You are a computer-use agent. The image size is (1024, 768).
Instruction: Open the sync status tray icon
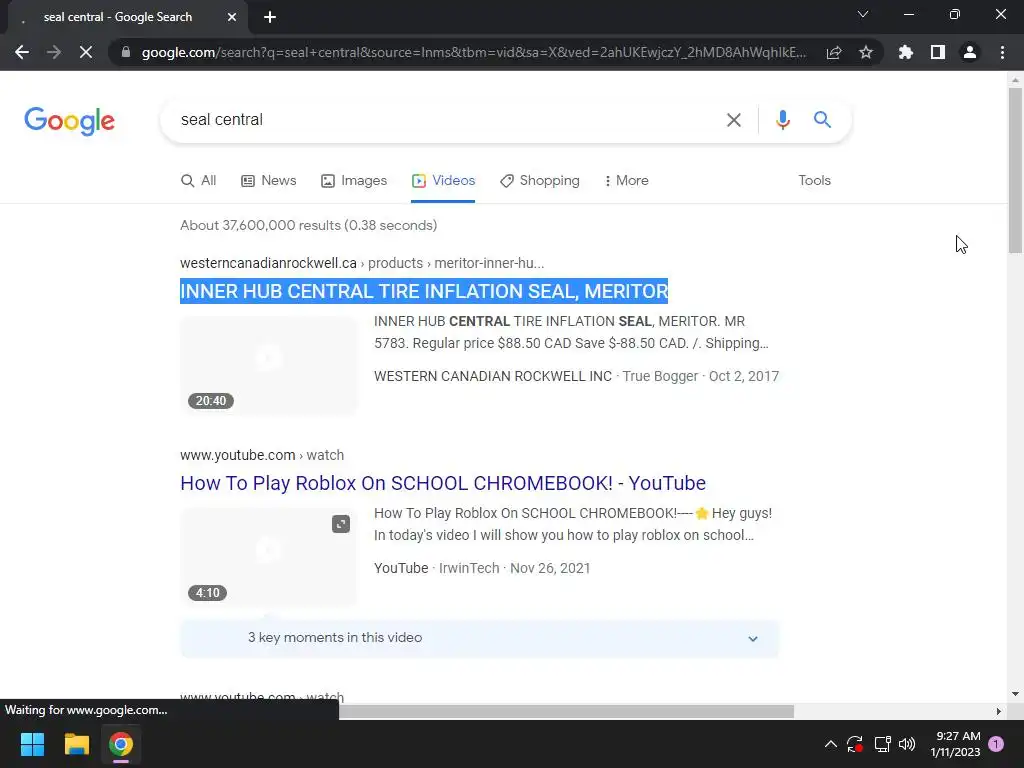(855, 744)
